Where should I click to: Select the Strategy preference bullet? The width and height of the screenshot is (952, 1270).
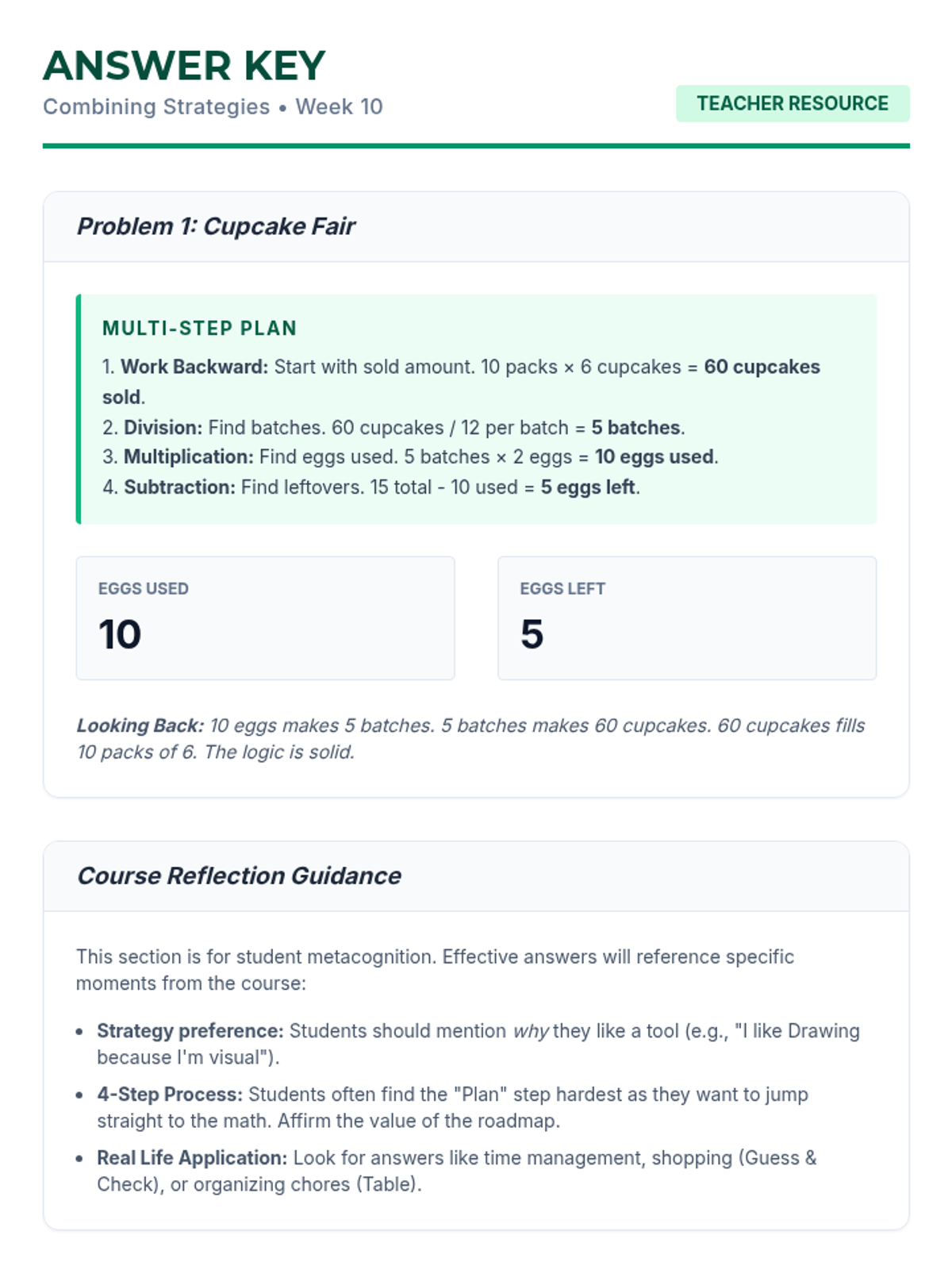[x=478, y=1044]
